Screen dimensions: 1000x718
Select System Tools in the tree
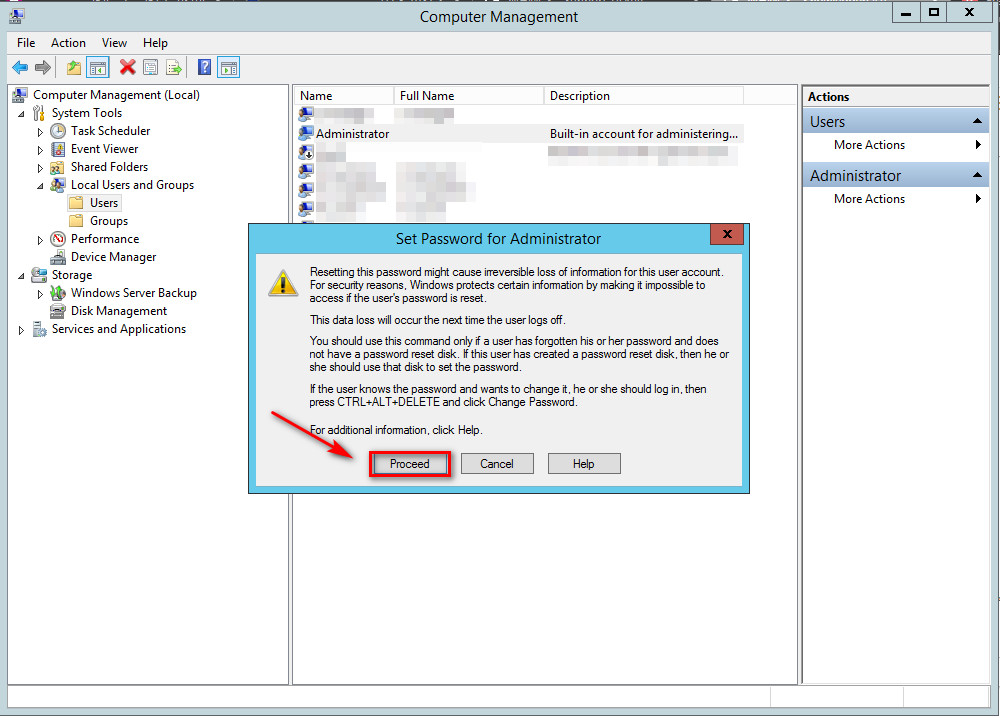(87, 113)
